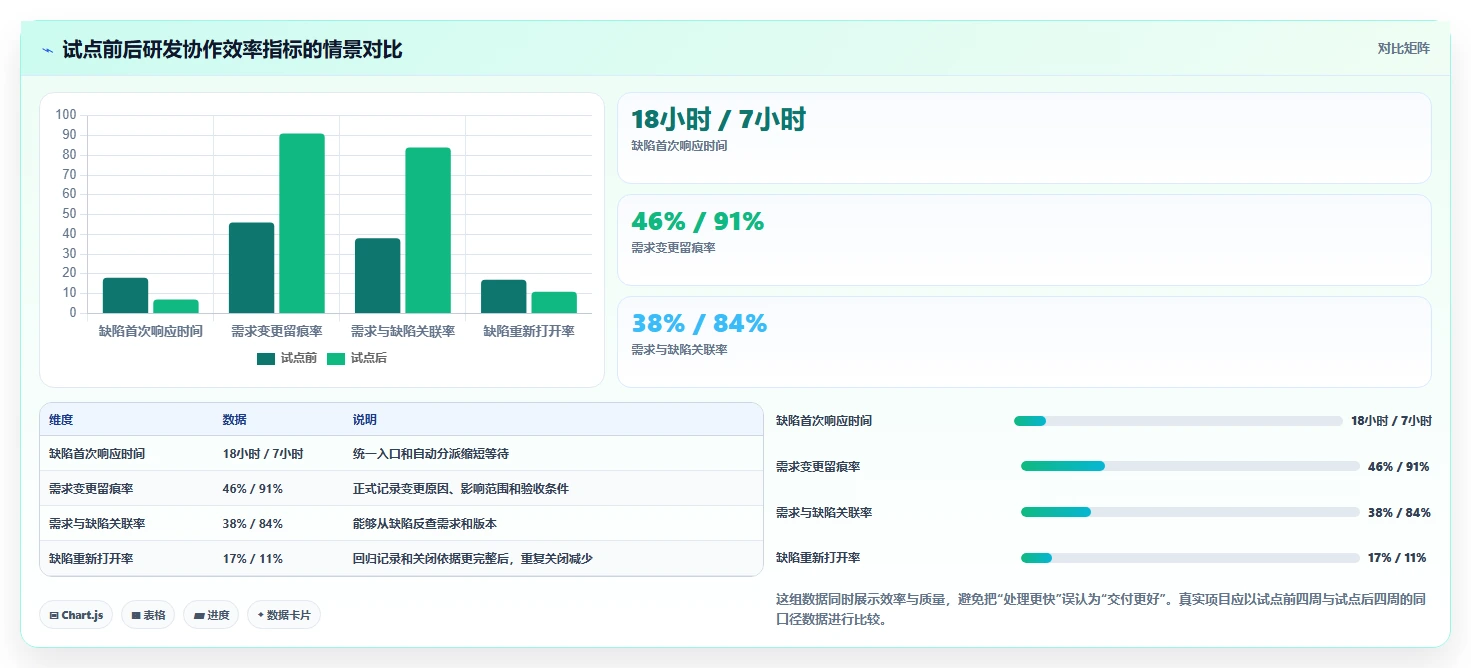The image size is (1471, 668).
Task: Click the paragraph starting 这组数据同时展示效率与质量
Action: tap(1103, 609)
